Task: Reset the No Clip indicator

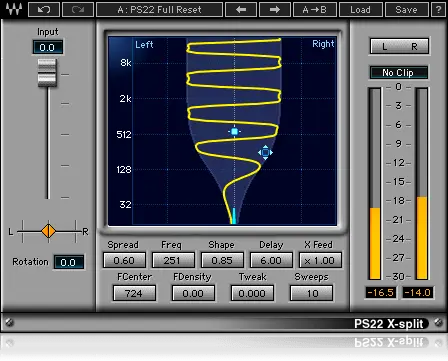Action: (398, 72)
